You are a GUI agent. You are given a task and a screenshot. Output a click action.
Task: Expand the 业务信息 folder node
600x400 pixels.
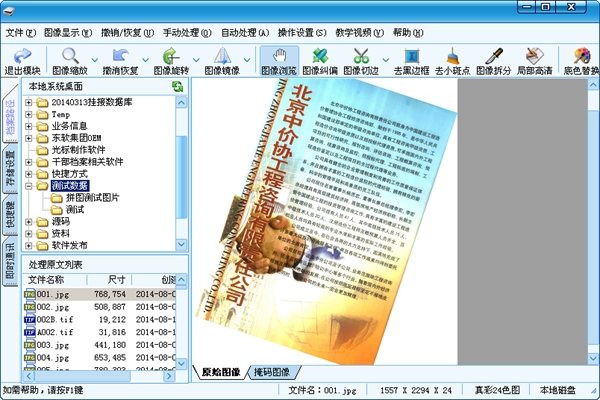tap(29, 126)
